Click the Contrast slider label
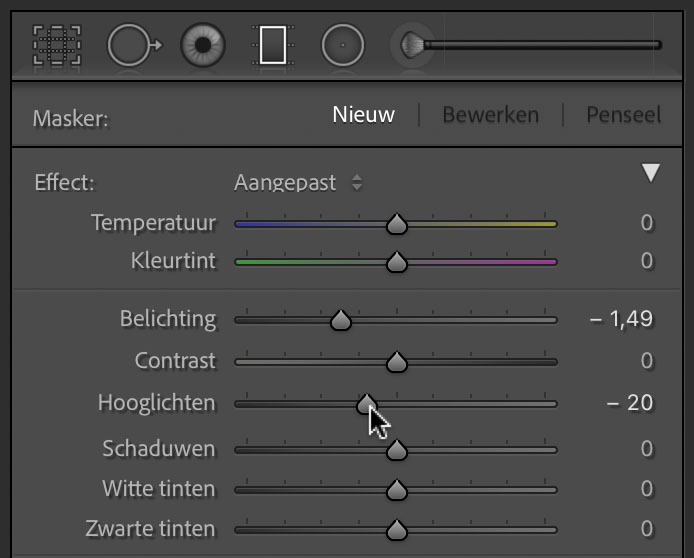This screenshot has height=558, width=694. click(x=175, y=360)
